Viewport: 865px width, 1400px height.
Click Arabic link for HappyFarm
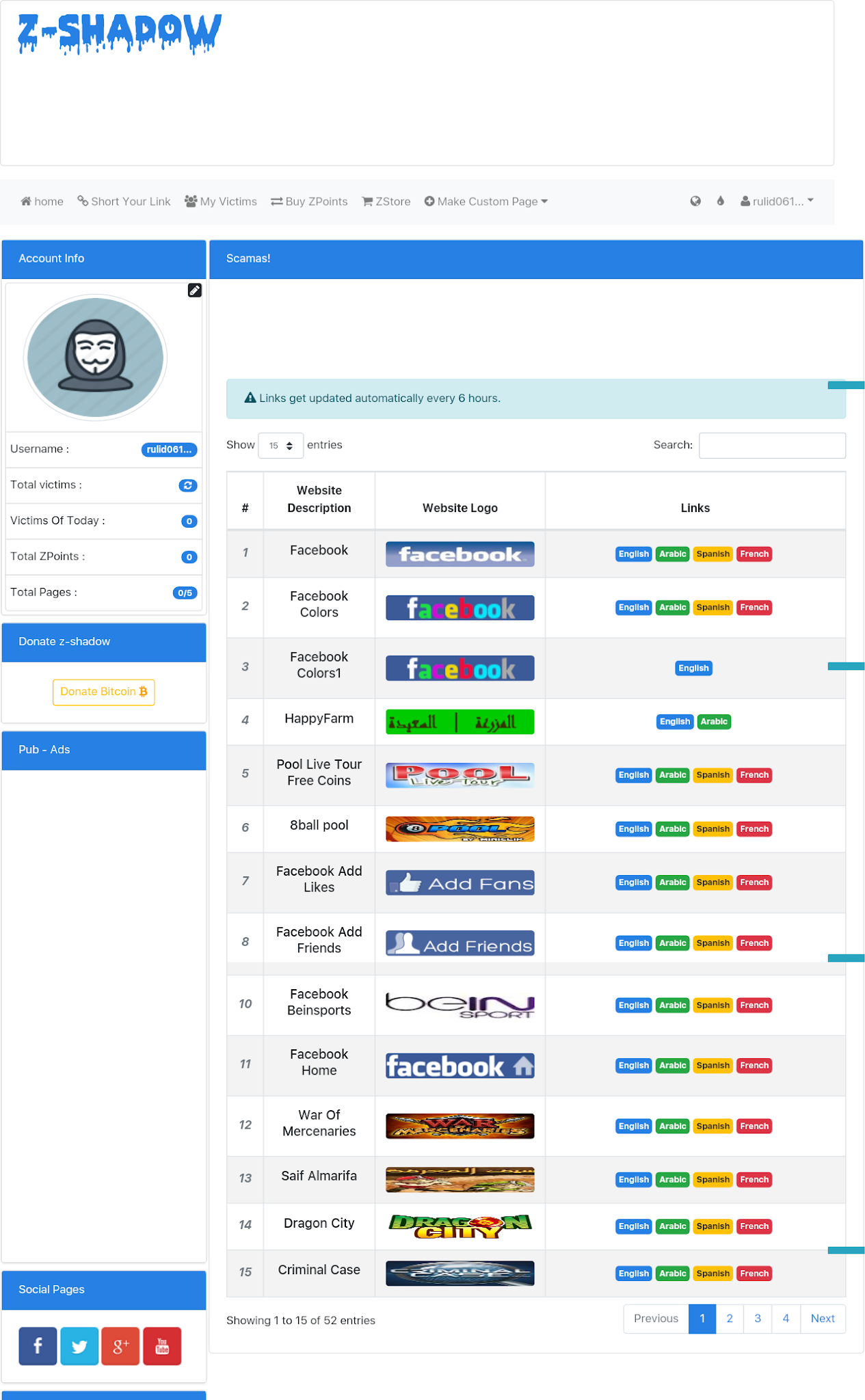[714, 722]
